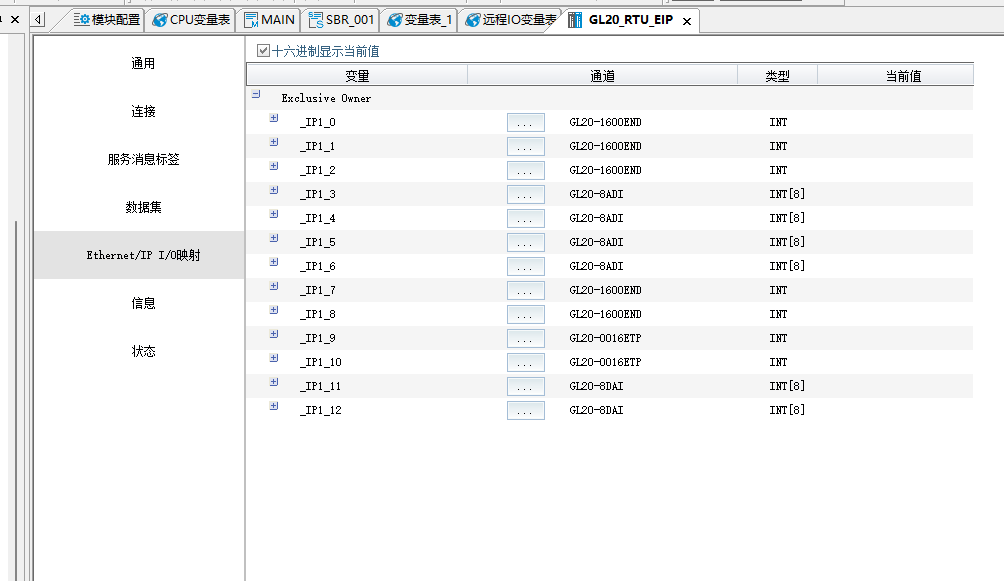Click the browse (...) button for _IP1_9
1004x581 pixels.
525,338
